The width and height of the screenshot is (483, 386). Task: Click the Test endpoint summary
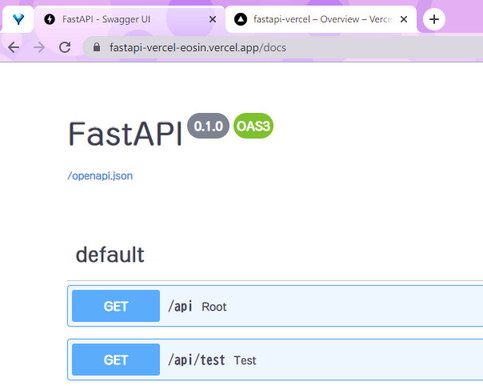[x=245, y=360]
